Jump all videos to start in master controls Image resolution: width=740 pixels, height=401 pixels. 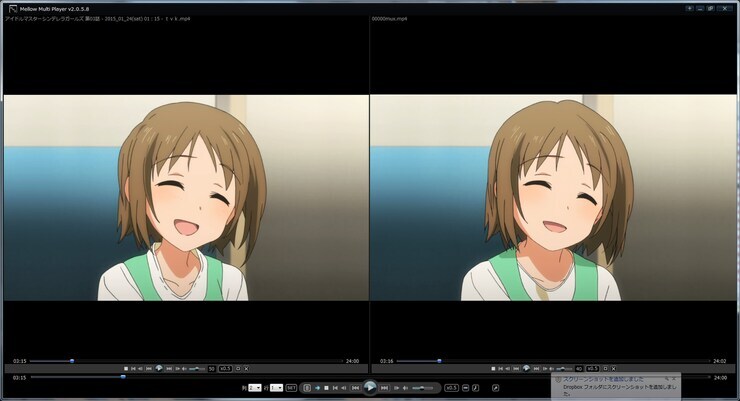click(x=335, y=388)
